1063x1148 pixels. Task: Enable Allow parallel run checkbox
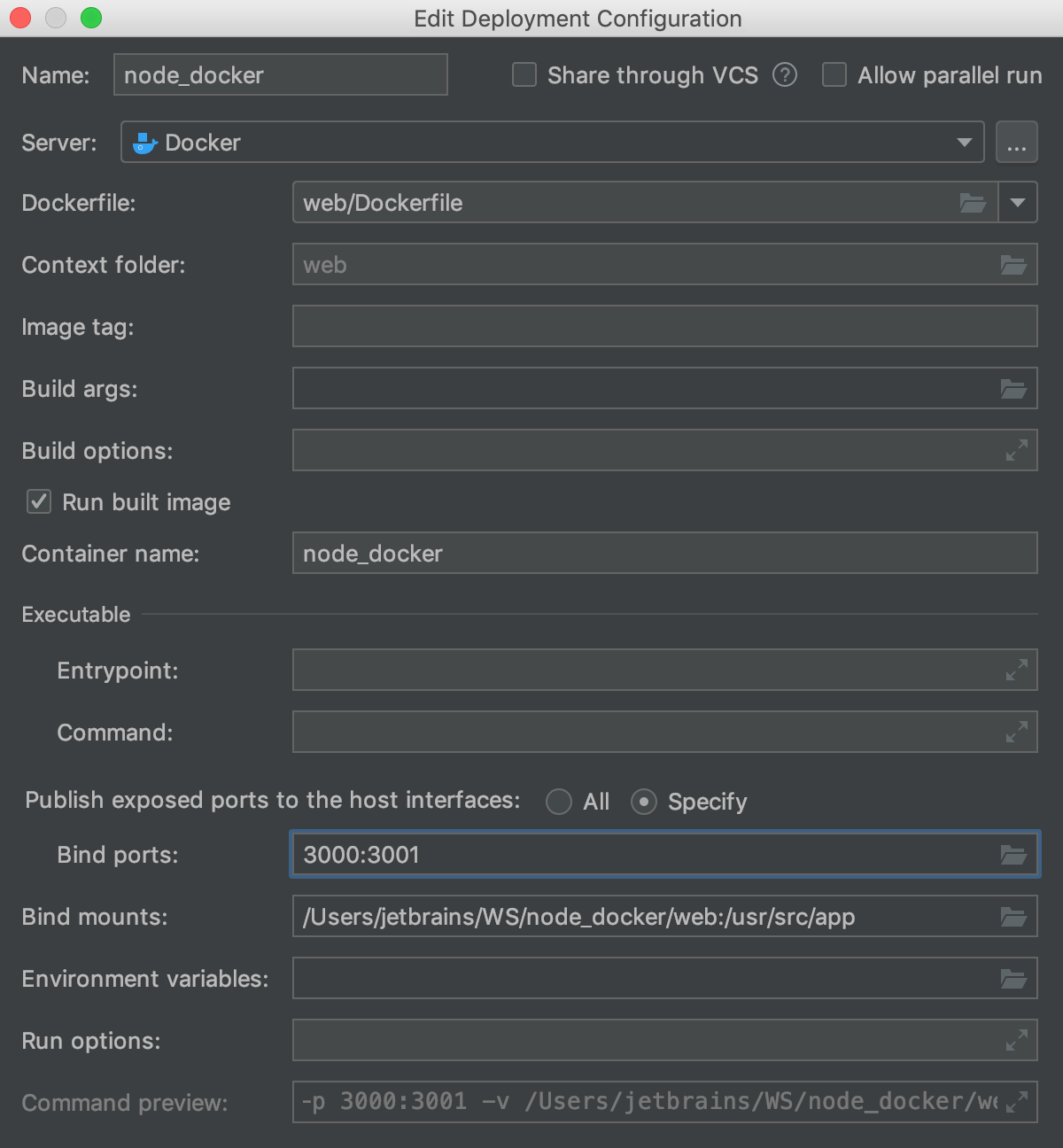(x=834, y=74)
